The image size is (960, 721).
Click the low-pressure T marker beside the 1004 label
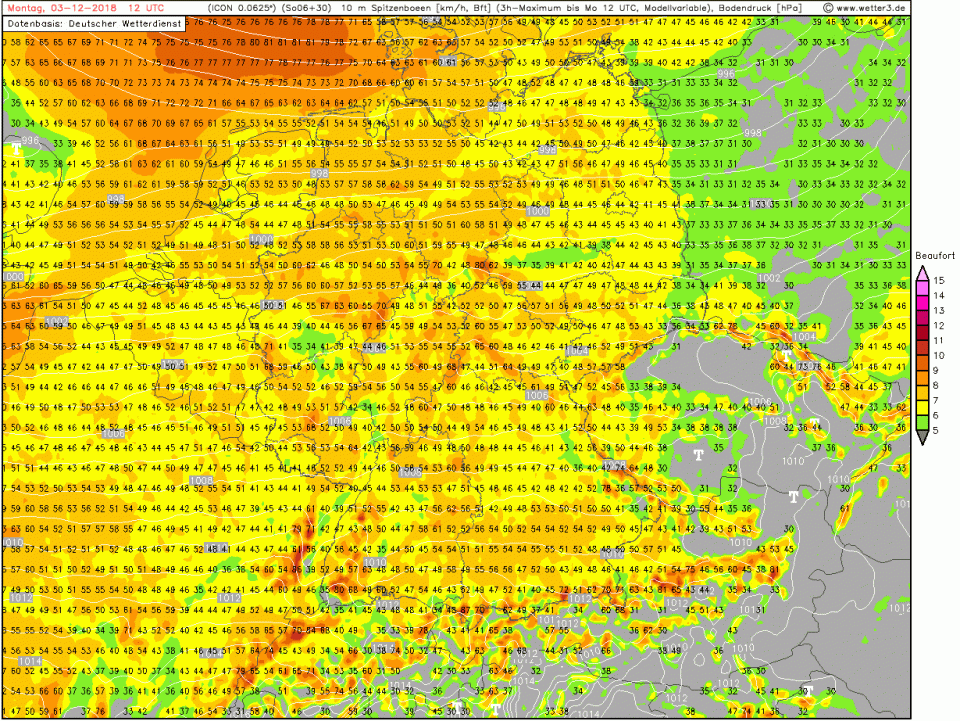(x=787, y=353)
